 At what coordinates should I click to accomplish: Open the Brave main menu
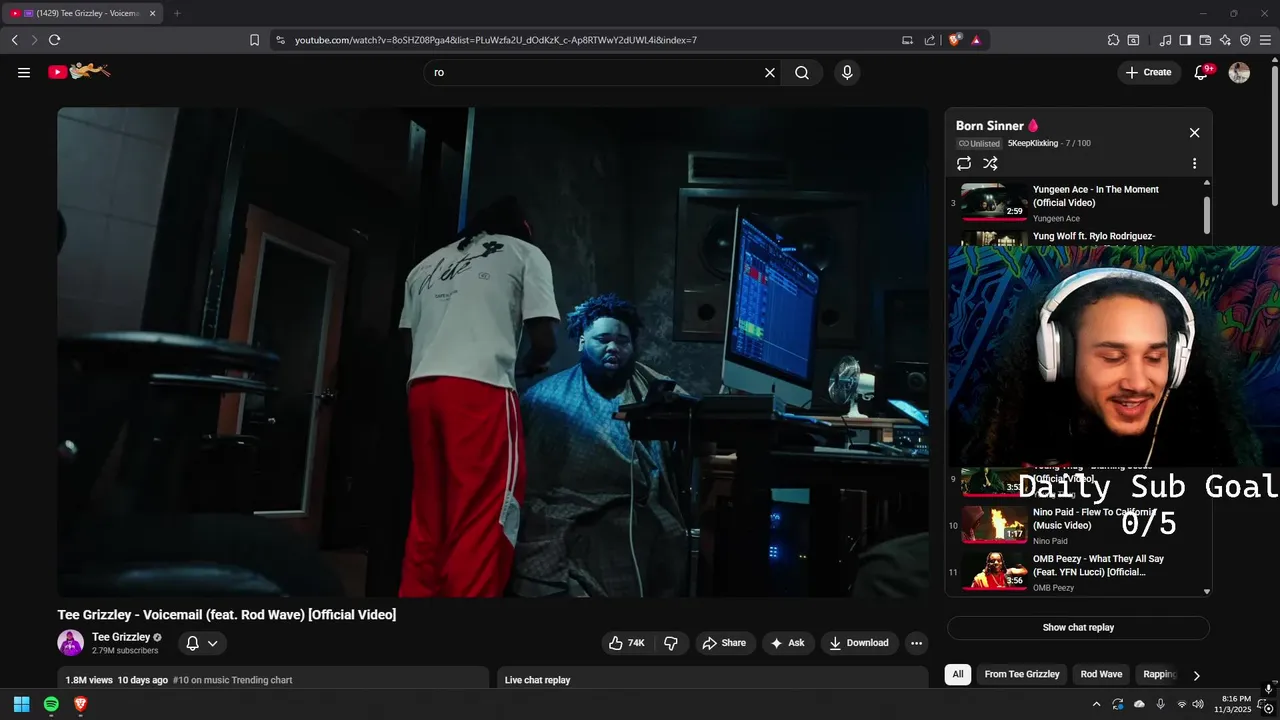[1265, 40]
